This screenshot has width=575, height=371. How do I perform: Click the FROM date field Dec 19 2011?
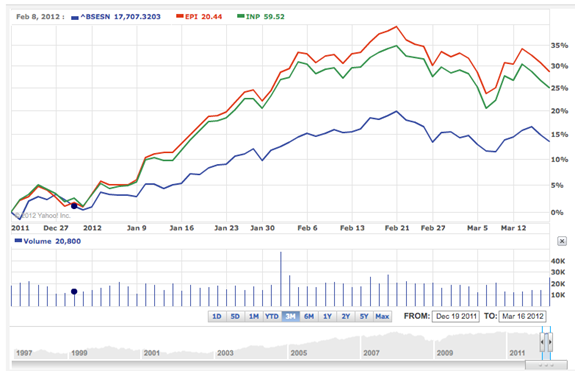click(456, 316)
